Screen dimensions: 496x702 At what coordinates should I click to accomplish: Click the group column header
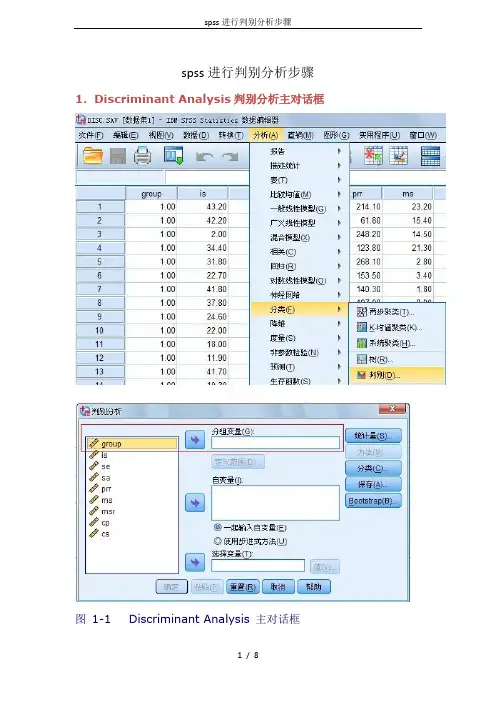[151, 194]
